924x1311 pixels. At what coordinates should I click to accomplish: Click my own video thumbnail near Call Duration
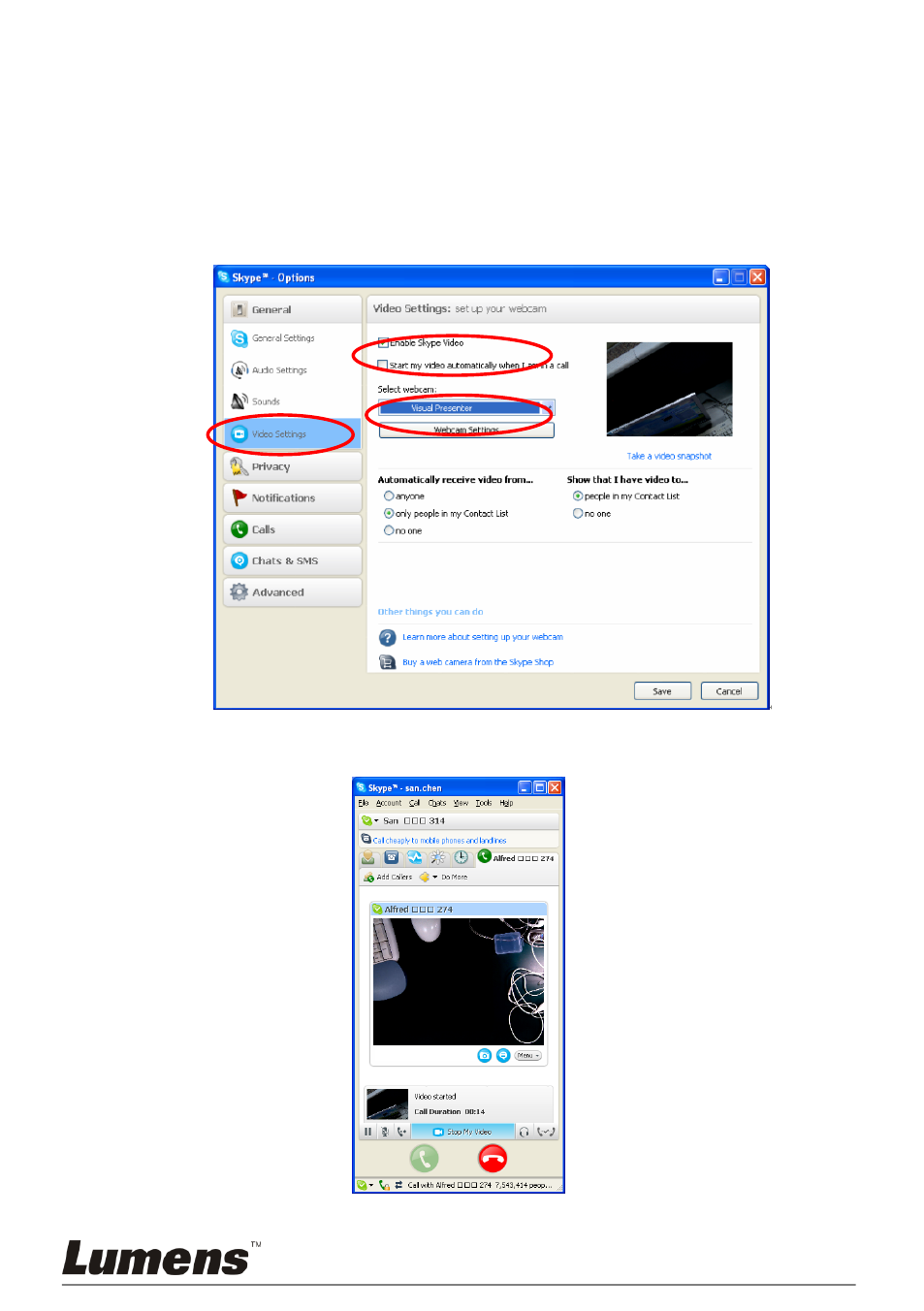pyautogui.click(x=387, y=1104)
